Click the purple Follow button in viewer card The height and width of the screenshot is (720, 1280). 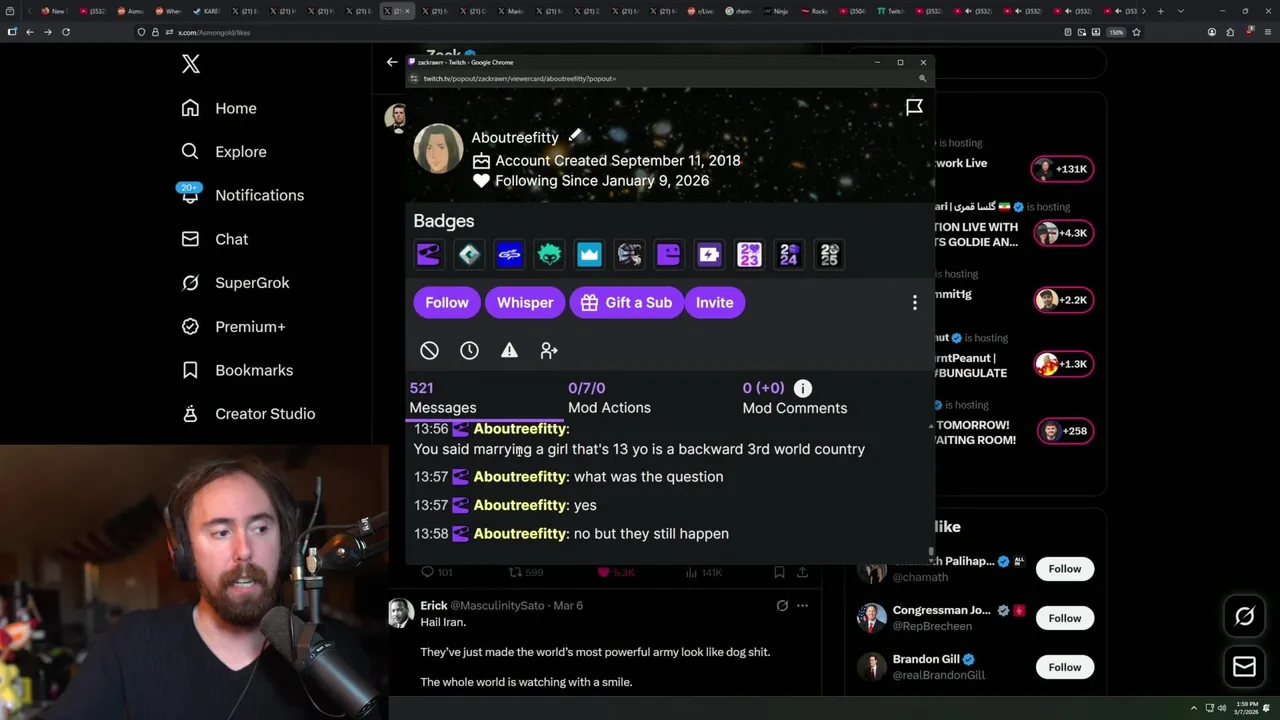[x=447, y=303]
